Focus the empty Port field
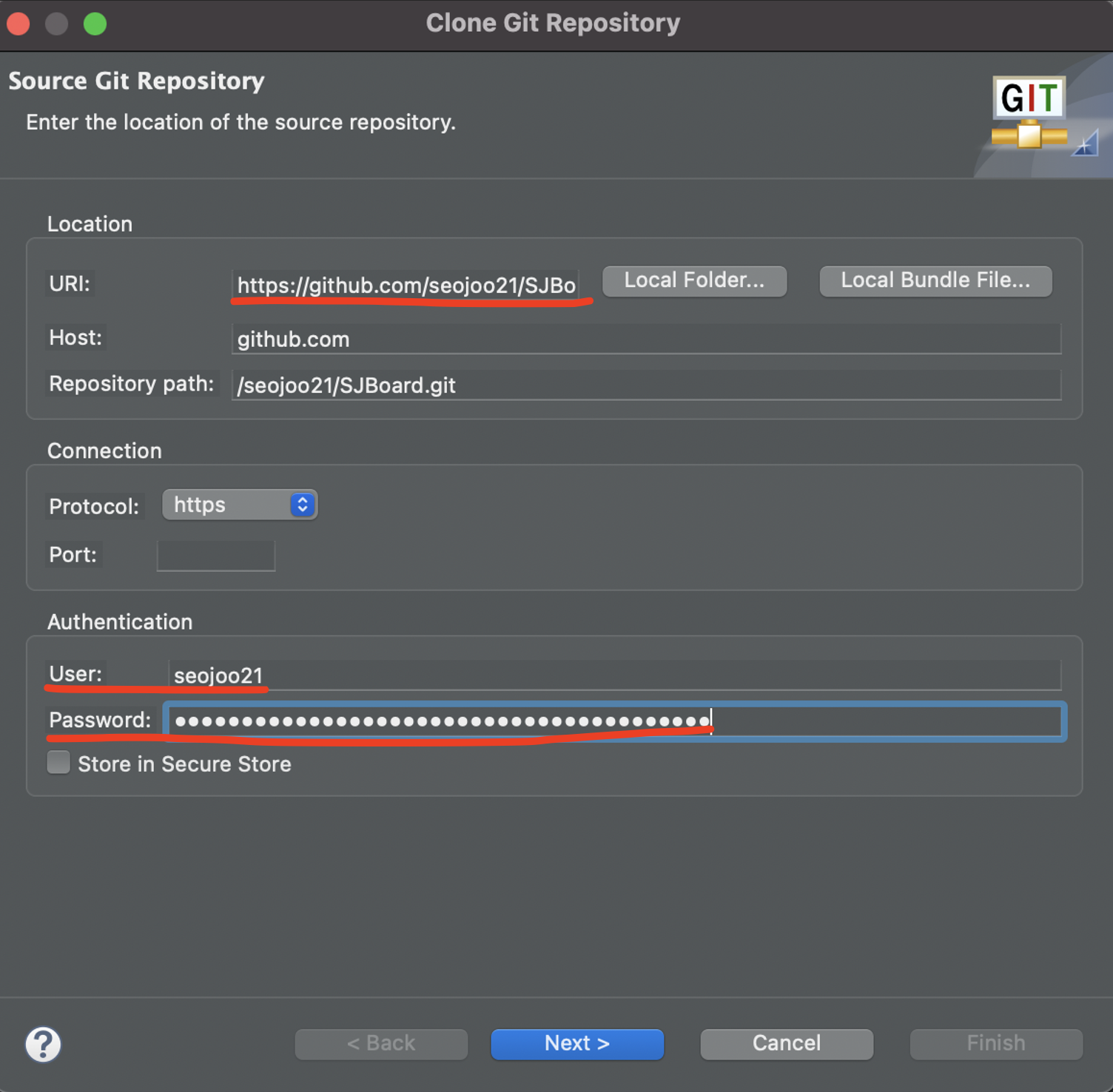 216,556
